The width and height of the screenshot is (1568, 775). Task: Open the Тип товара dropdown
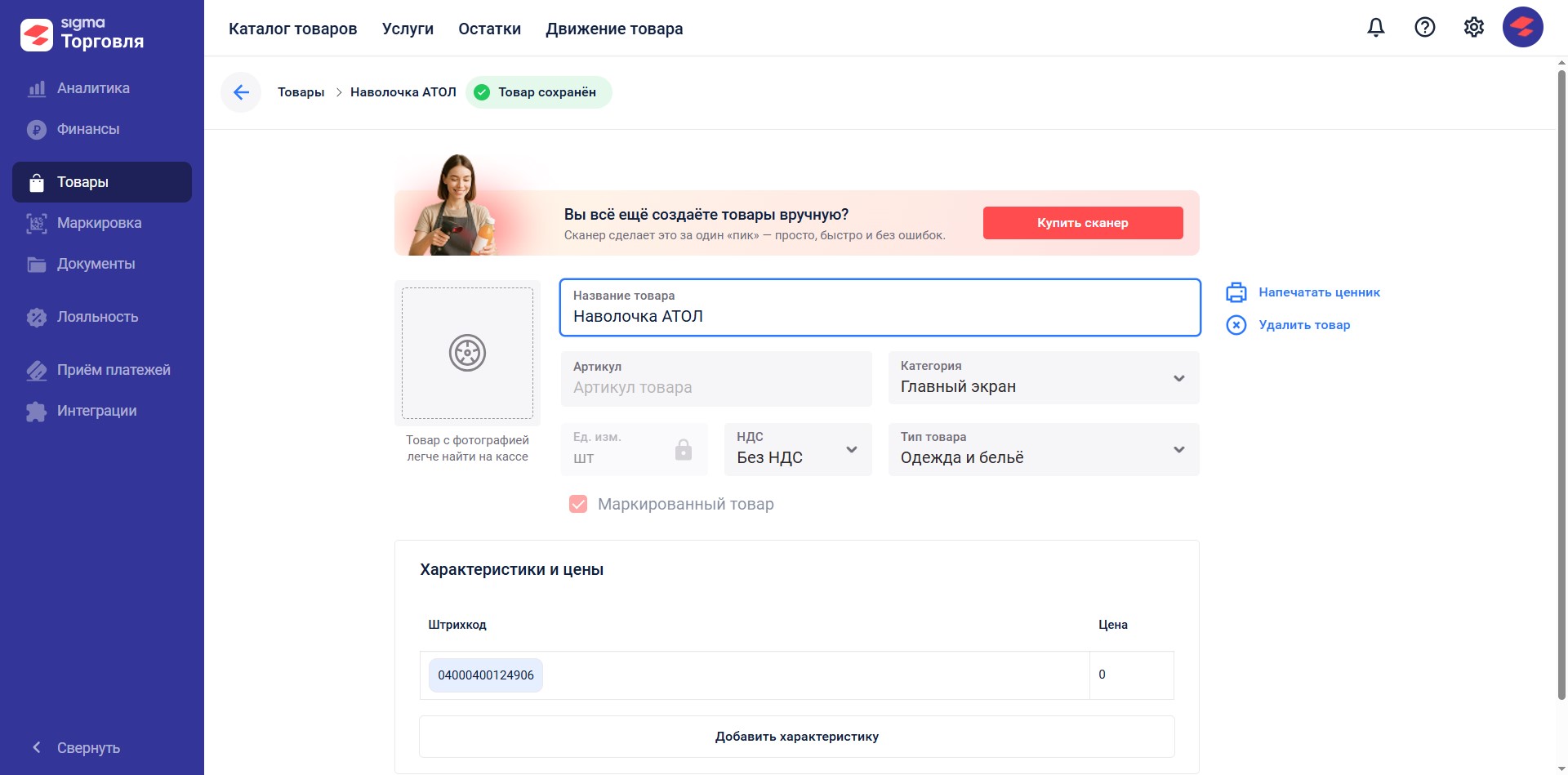1044,449
